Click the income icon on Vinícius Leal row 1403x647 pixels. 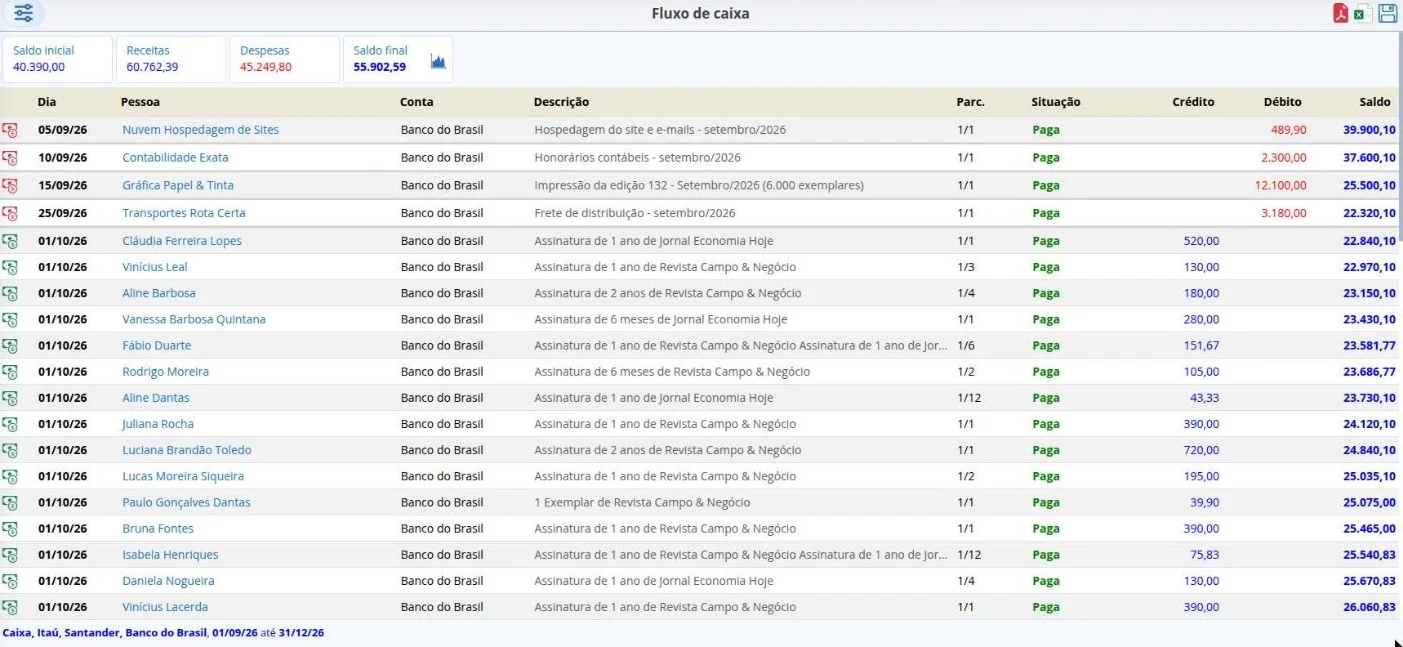pyautogui.click(x=10, y=267)
